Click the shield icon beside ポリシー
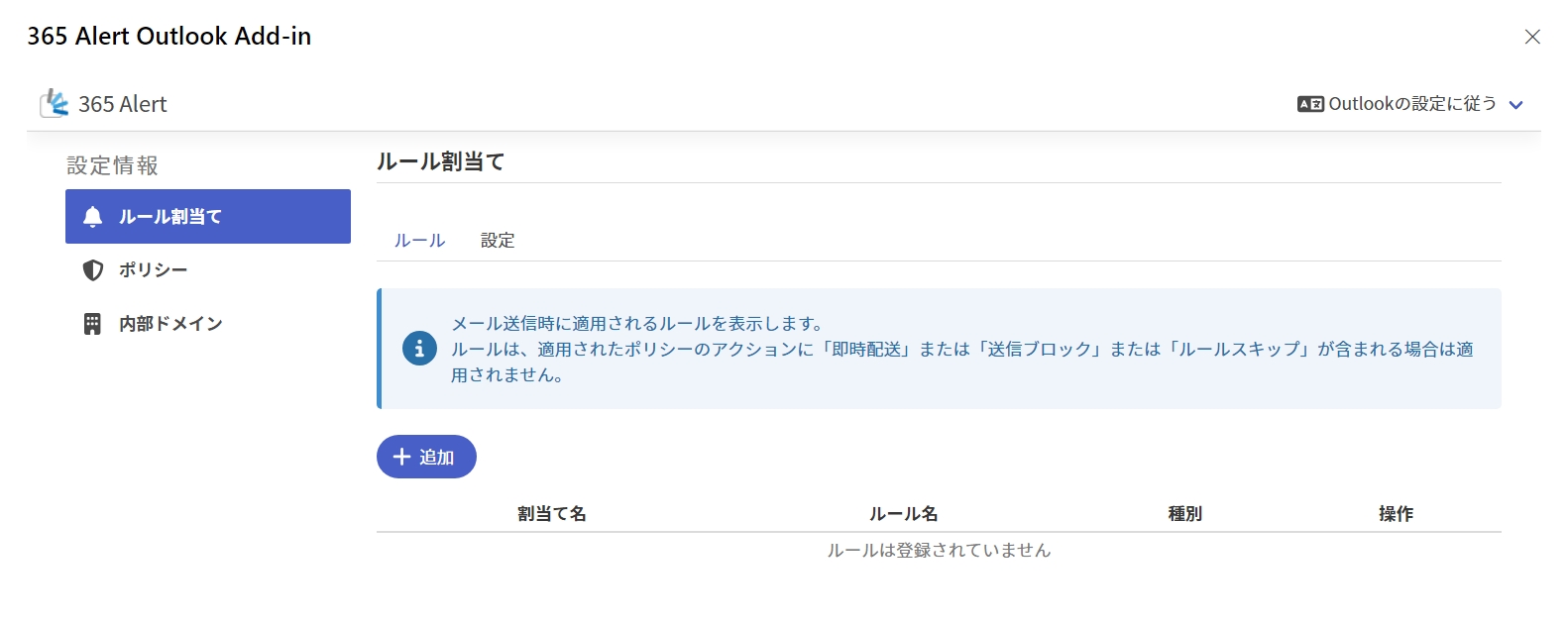1568x625 pixels. pos(93,270)
